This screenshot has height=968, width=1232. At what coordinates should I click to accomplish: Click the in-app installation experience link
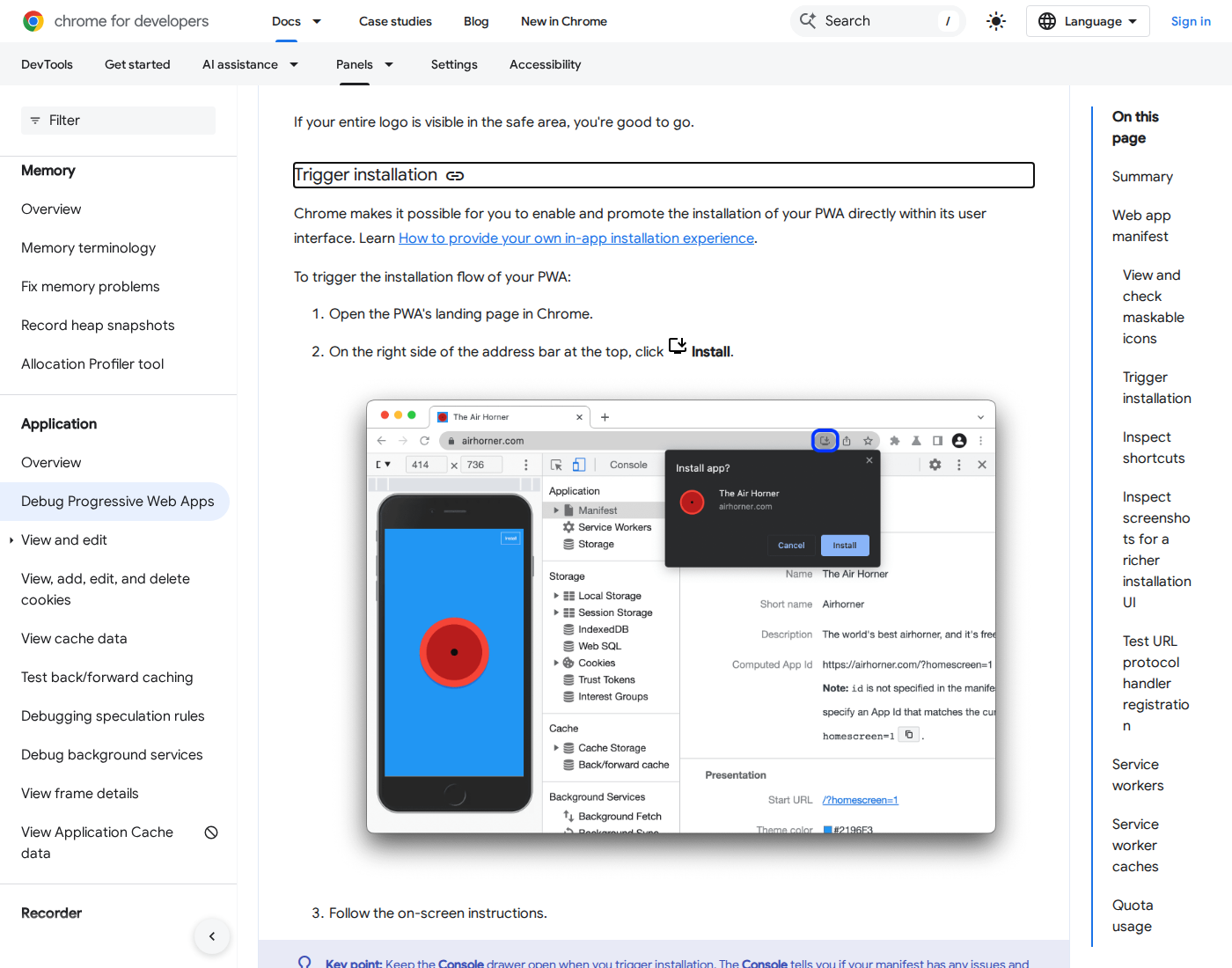coord(576,238)
